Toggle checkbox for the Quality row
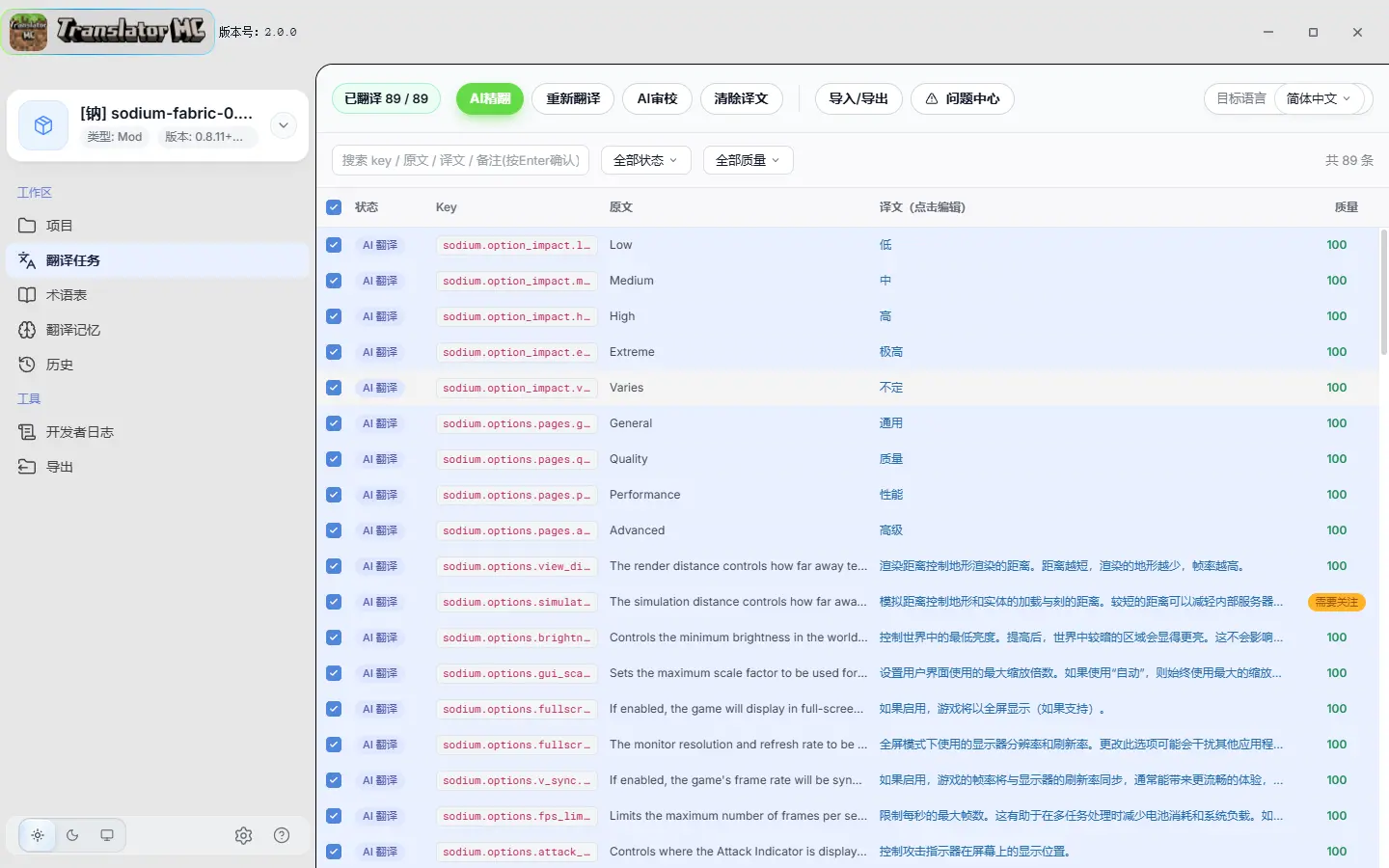 (334, 459)
